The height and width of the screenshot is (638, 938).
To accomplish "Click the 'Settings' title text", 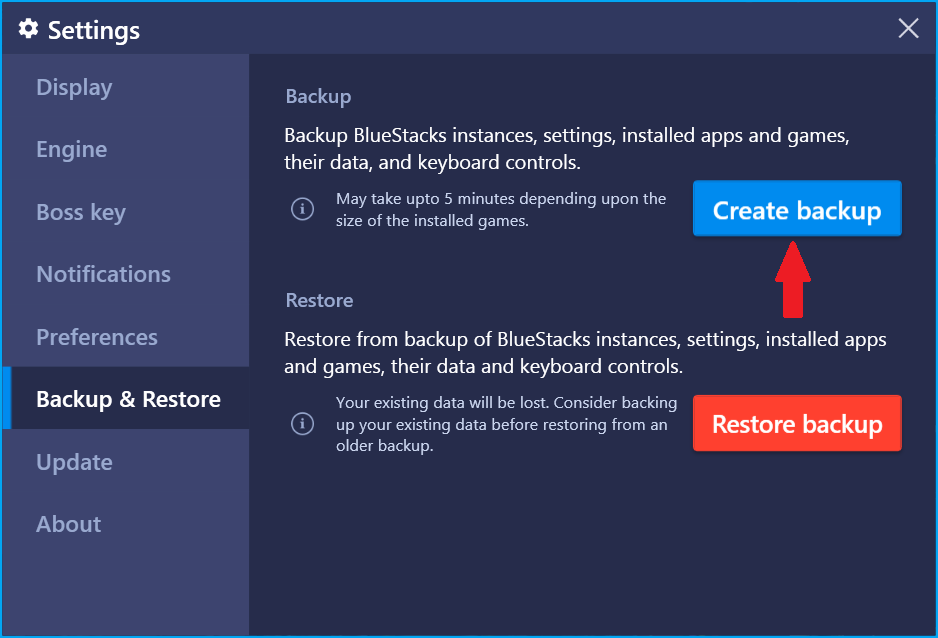I will click(x=94, y=30).
